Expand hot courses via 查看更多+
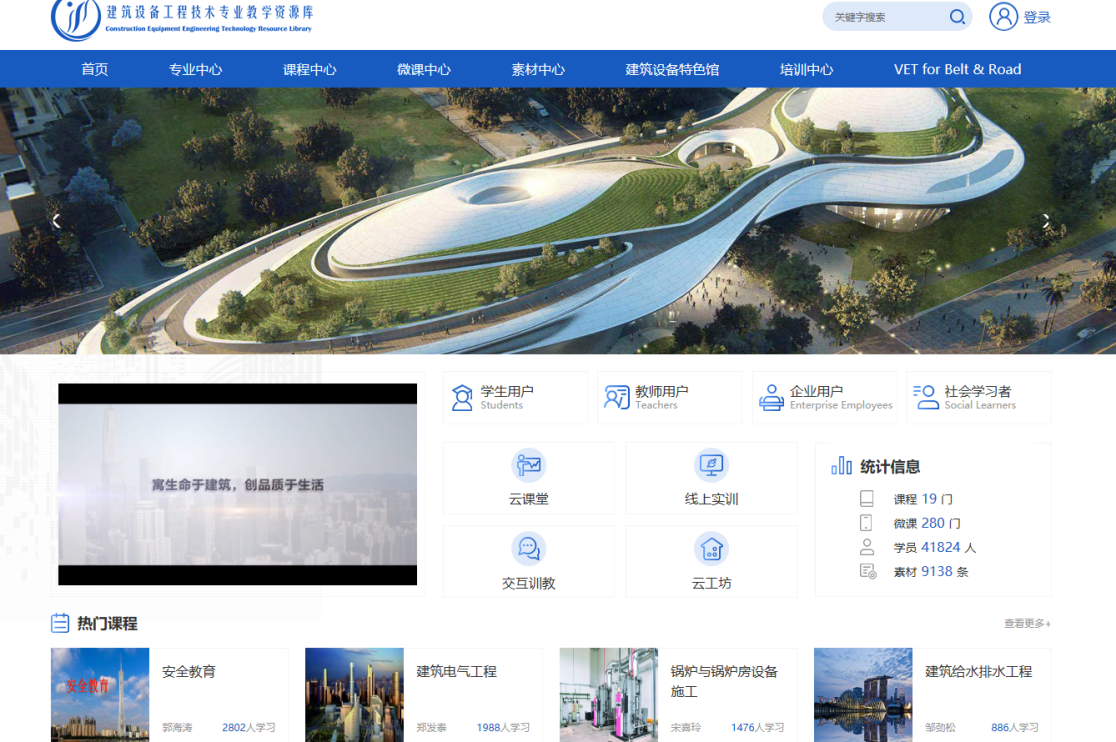The image size is (1116, 742). [1027, 624]
